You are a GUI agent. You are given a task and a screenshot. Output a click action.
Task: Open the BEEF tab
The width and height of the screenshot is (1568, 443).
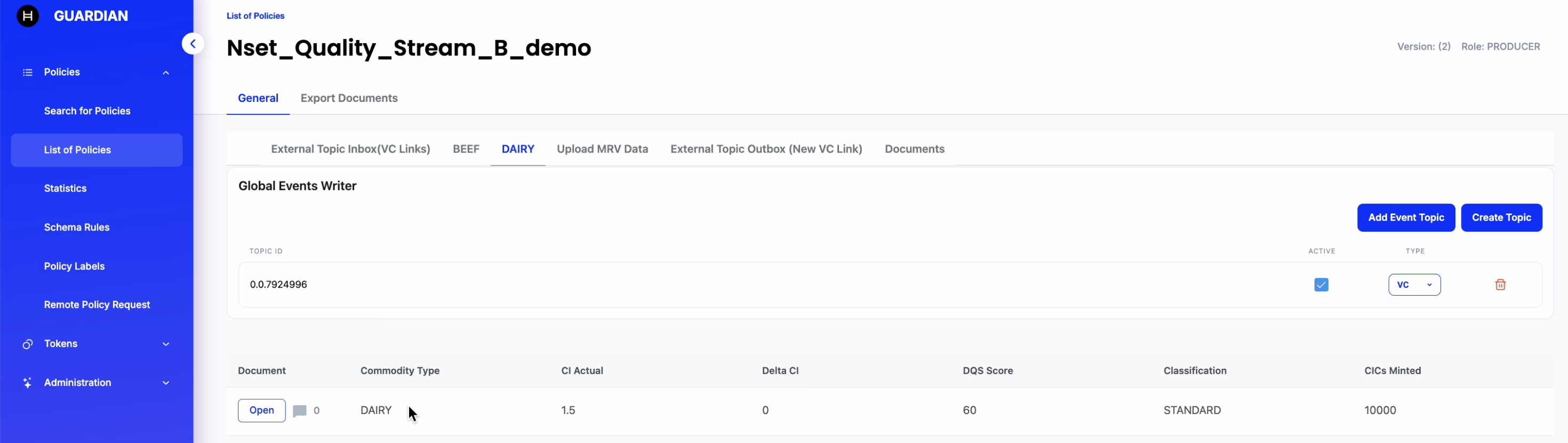click(x=466, y=149)
